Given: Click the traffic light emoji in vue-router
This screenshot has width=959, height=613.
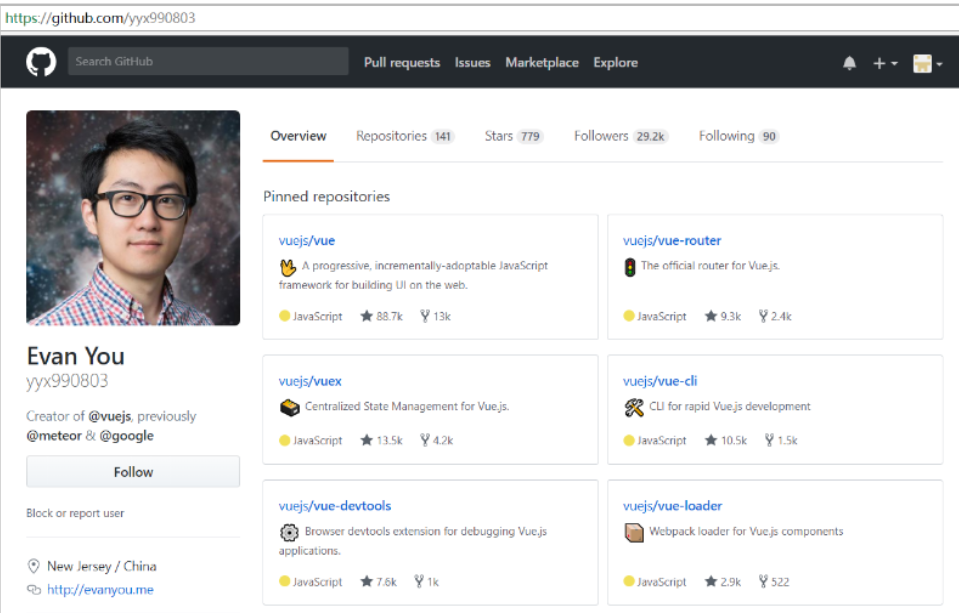Looking at the screenshot, I should tap(630, 267).
